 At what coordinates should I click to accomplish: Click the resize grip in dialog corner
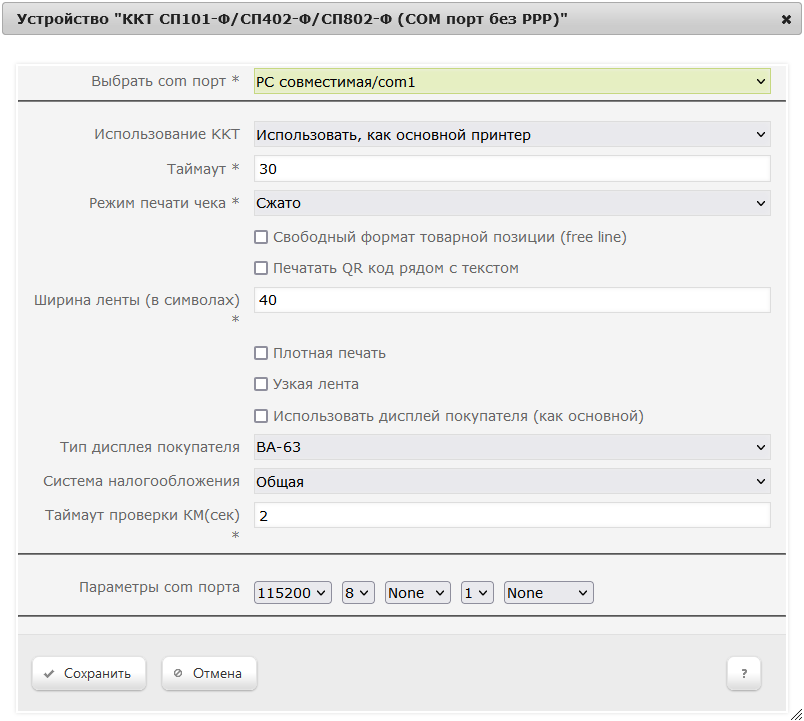pyautogui.click(x=797, y=714)
